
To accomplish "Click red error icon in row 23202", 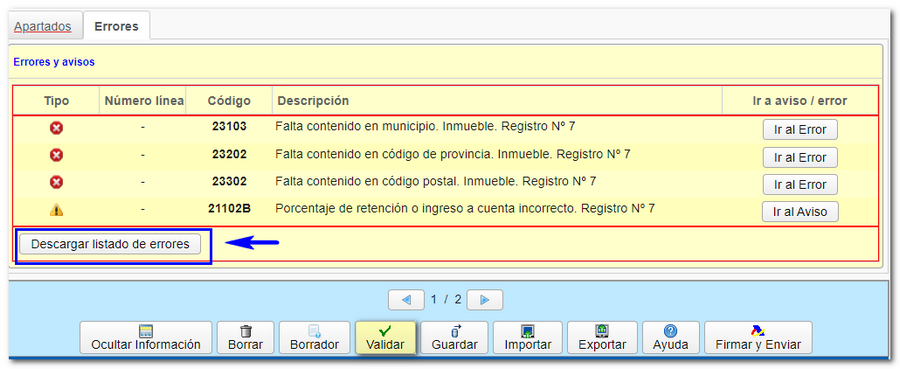I will click(x=56, y=155).
